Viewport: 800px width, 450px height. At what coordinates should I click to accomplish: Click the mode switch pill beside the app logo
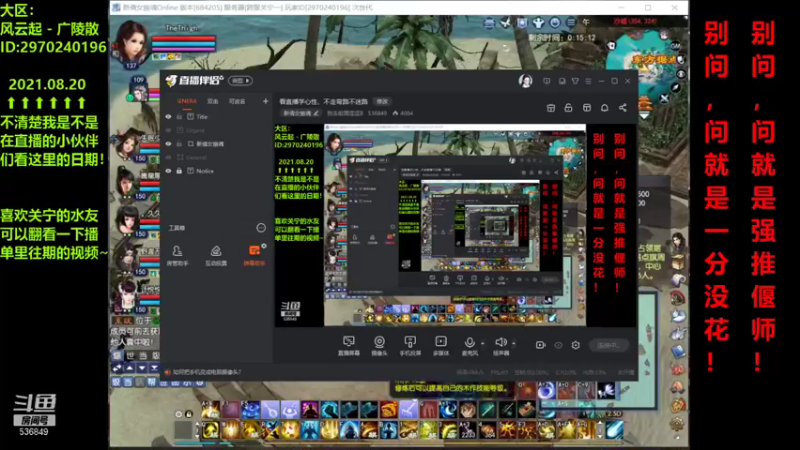[x=240, y=81]
